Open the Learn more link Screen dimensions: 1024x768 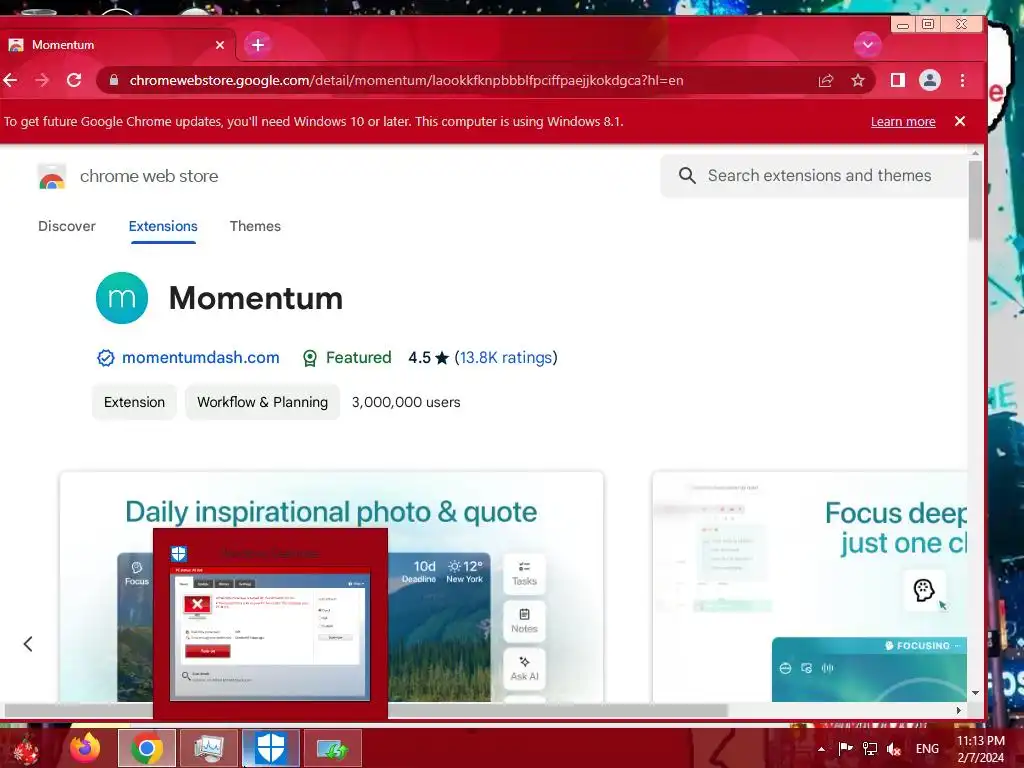pyautogui.click(x=903, y=121)
